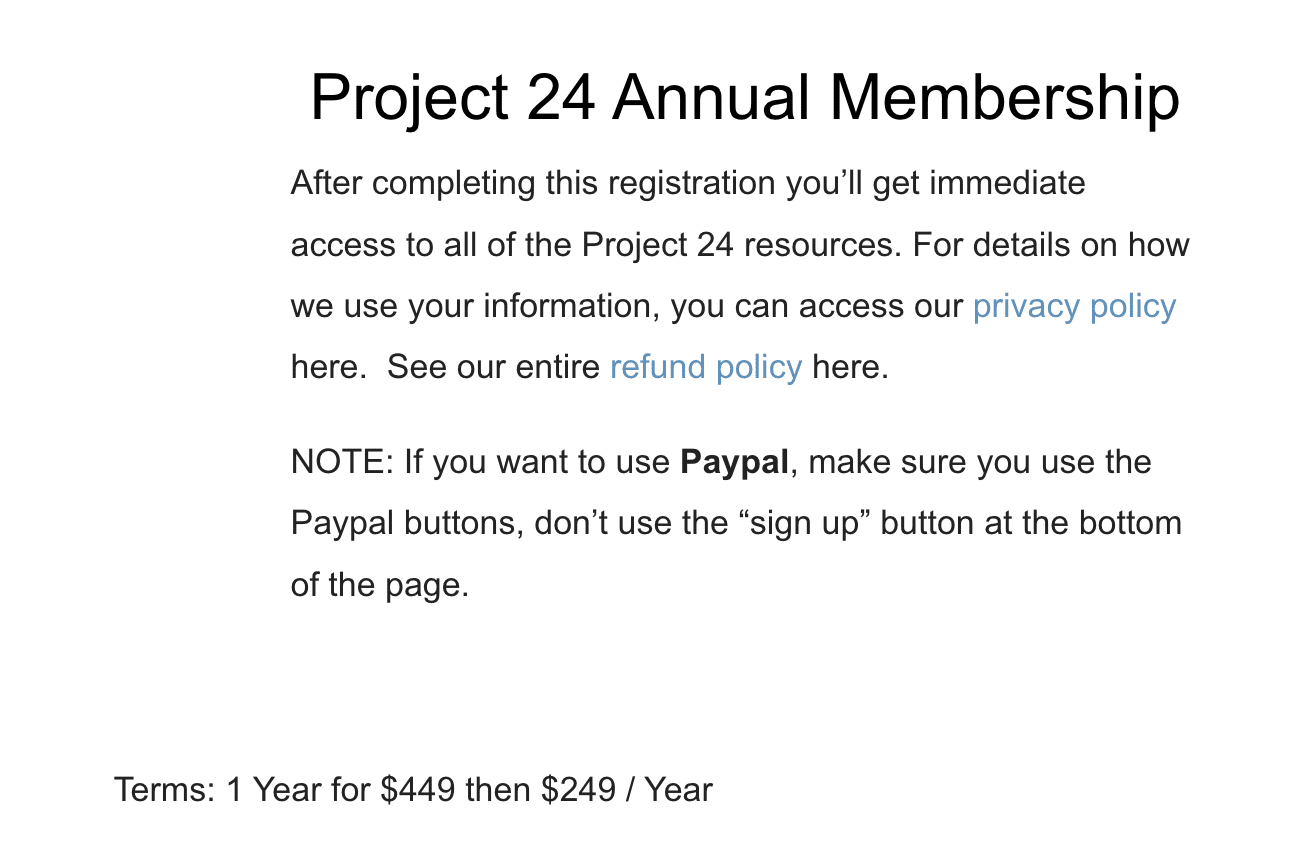
Task: Click the "$249 / Year" renewal text
Action: (x=627, y=790)
